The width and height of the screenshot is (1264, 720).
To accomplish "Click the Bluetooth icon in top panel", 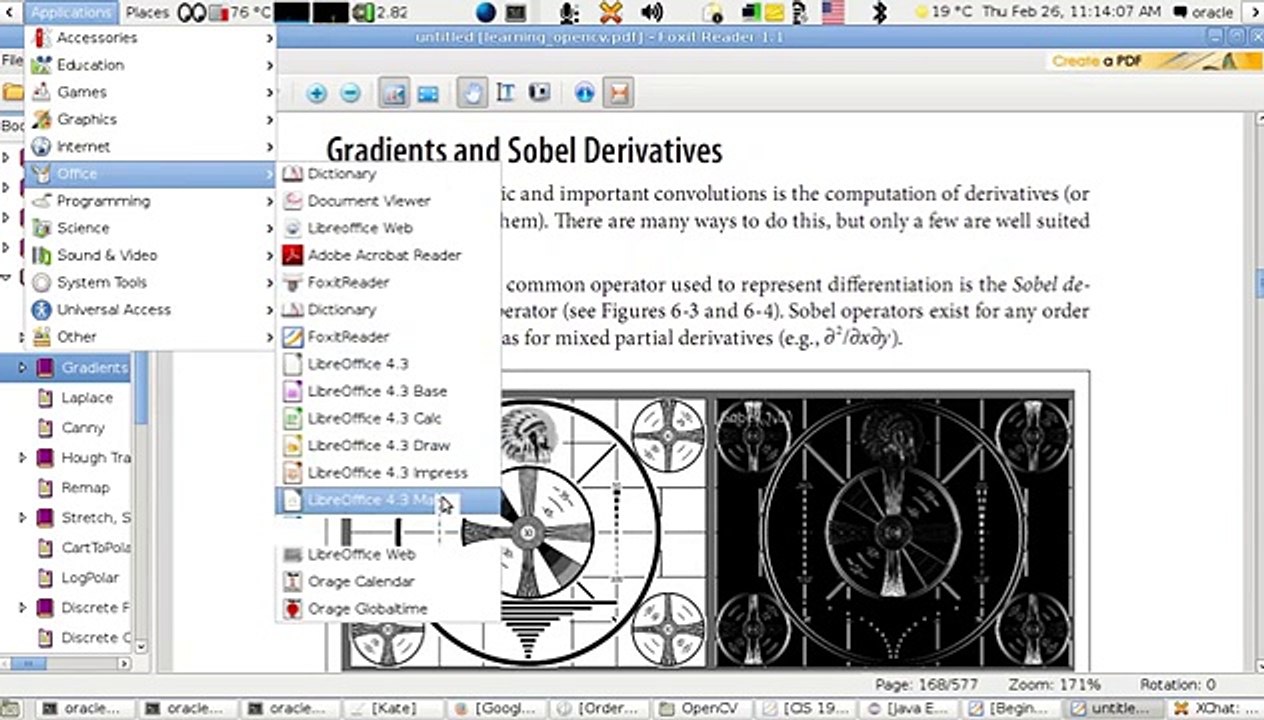I will [x=880, y=12].
